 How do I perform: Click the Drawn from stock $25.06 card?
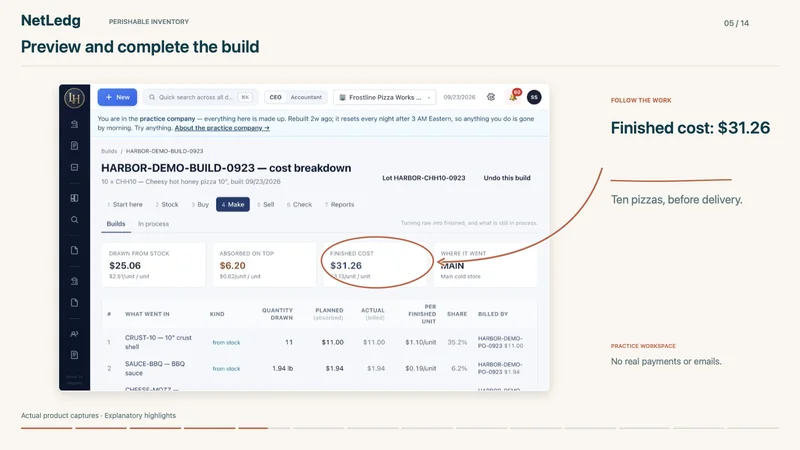tap(154, 265)
